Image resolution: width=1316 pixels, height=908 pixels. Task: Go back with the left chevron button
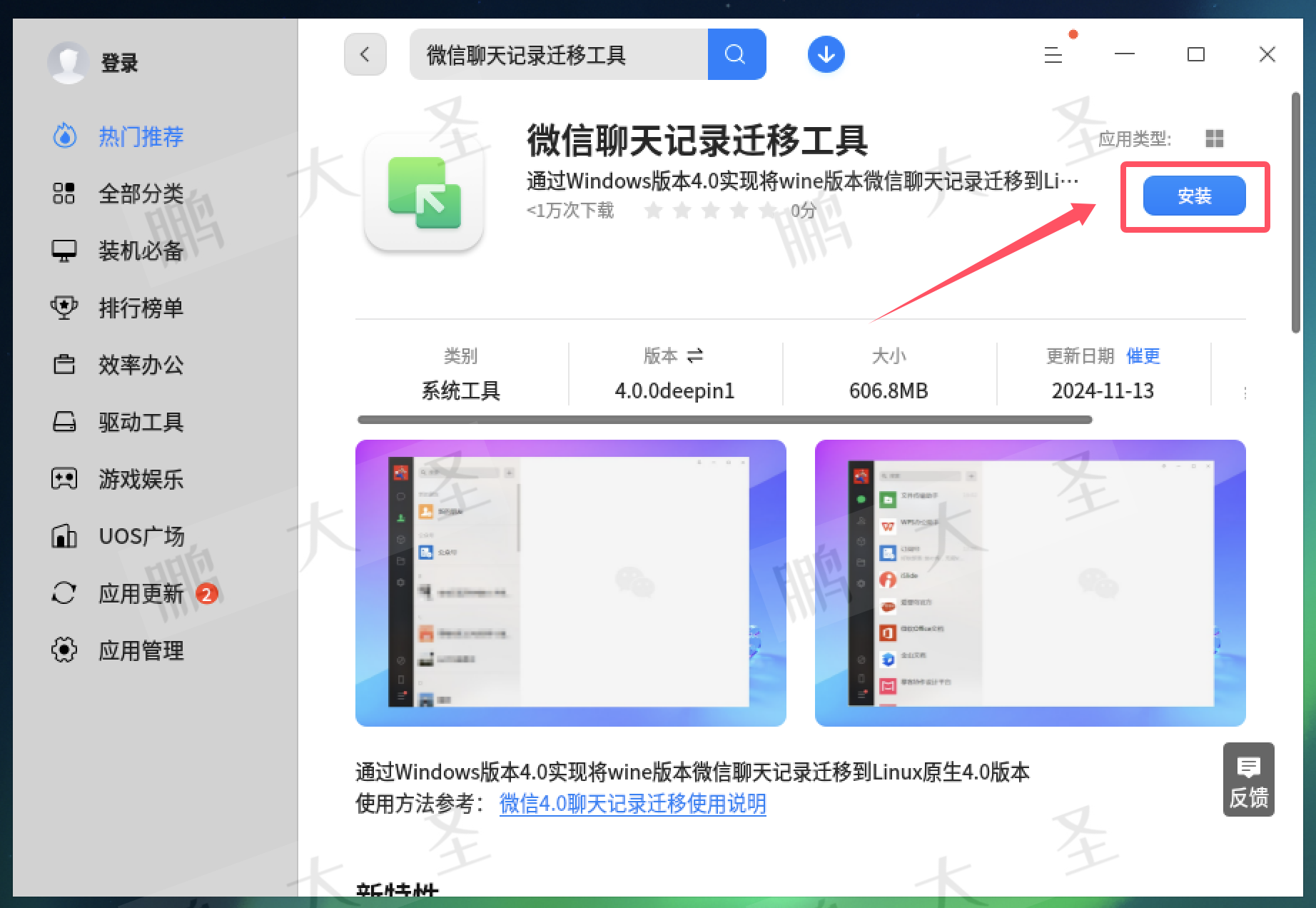(x=365, y=54)
